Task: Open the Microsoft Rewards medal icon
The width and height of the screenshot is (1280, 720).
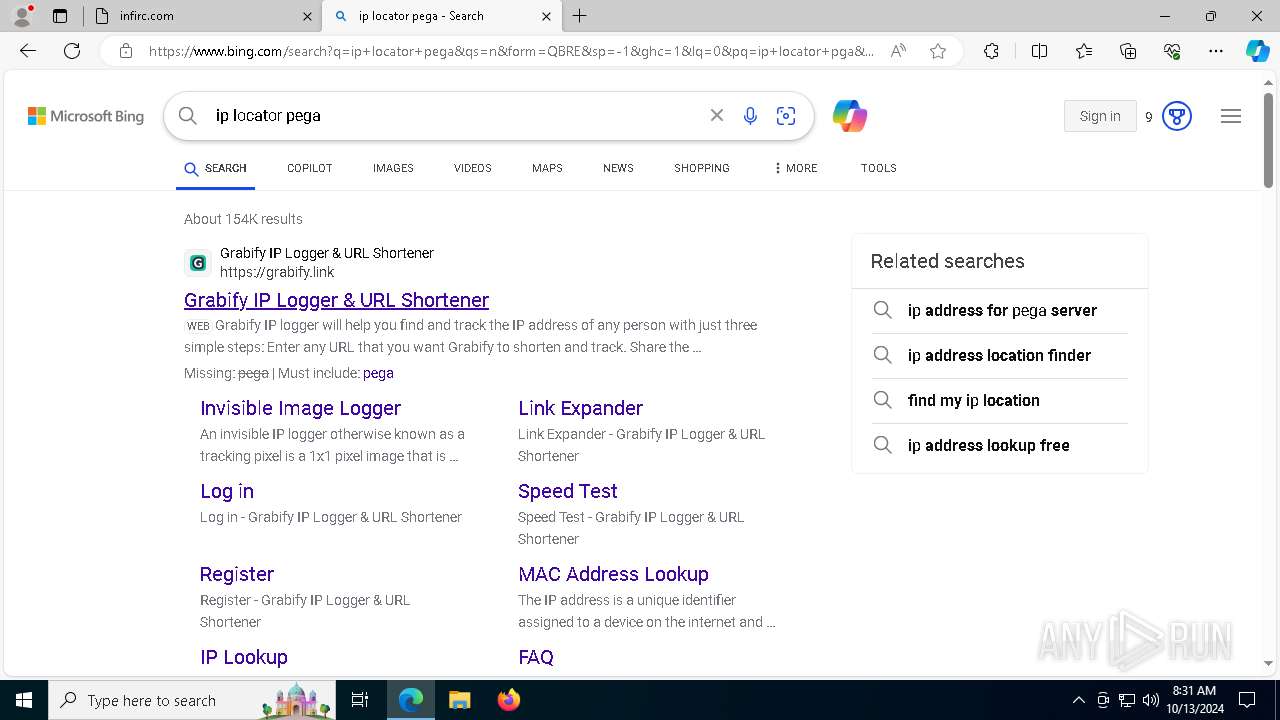Action: [1177, 117]
